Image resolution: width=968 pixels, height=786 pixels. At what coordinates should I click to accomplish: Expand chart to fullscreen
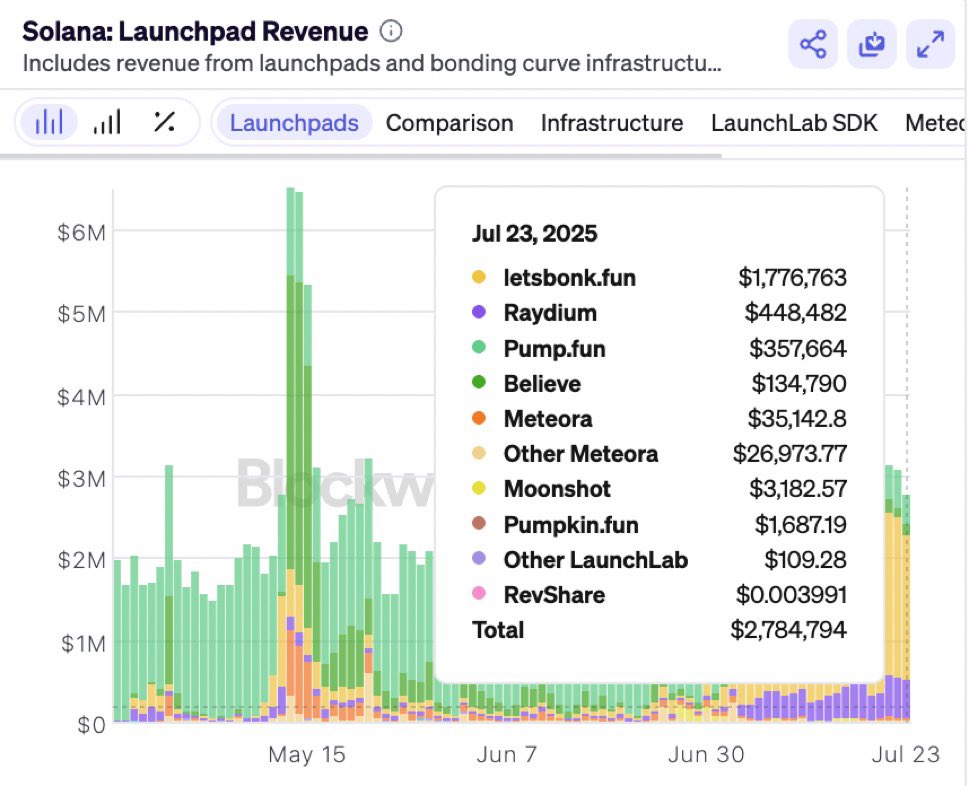(930, 44)
